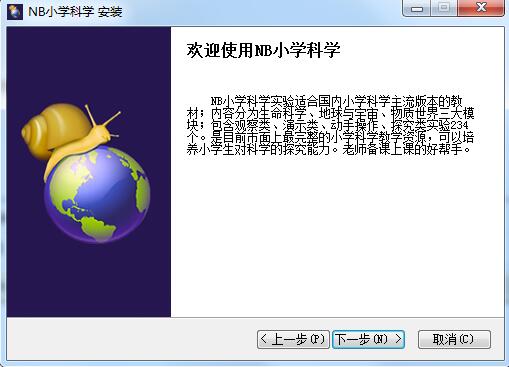Click the window title NB小学科学 安装
The image size is (509, 367).
75,12
